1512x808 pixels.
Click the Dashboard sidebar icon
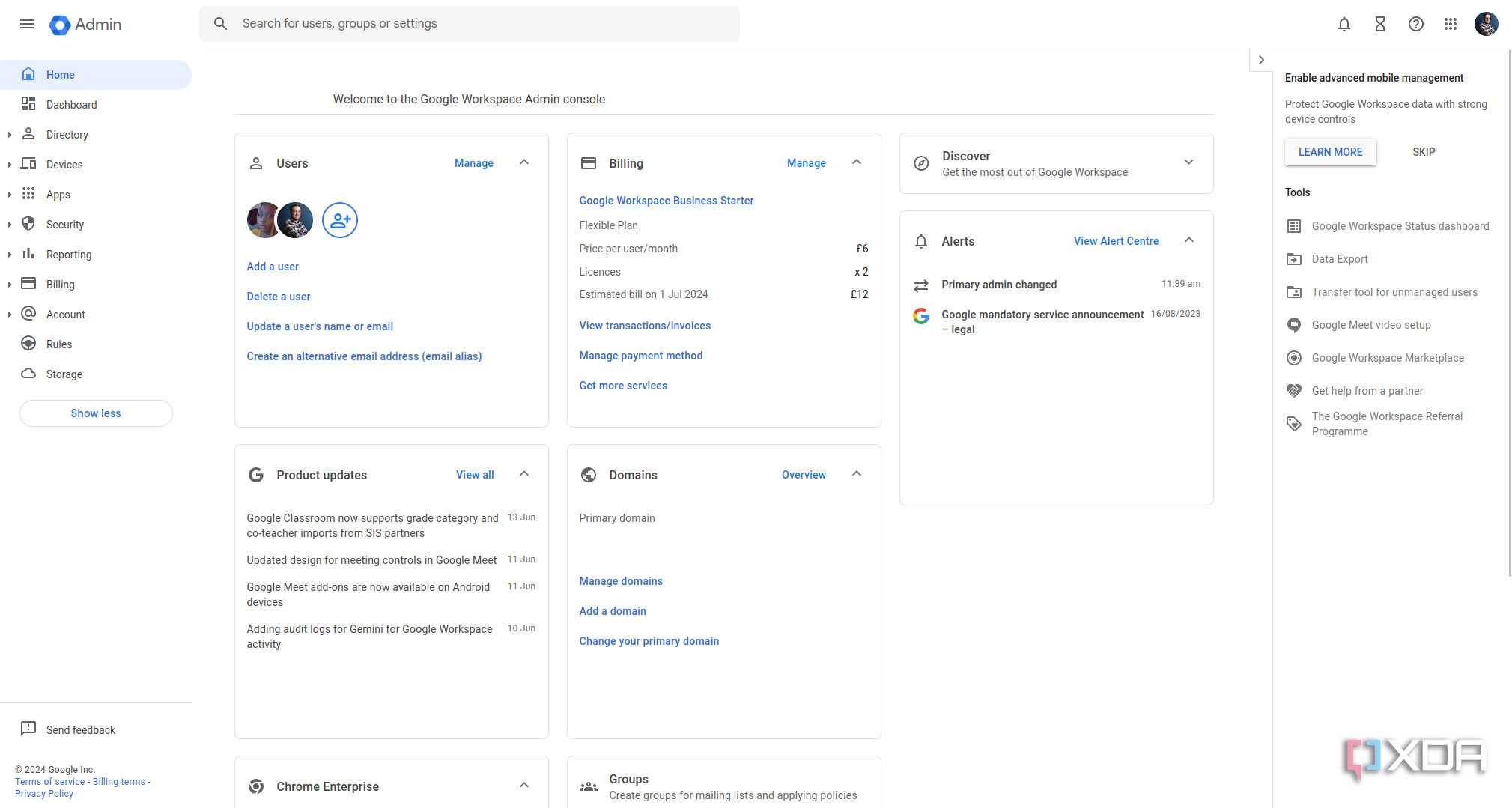tap(28, 104)
